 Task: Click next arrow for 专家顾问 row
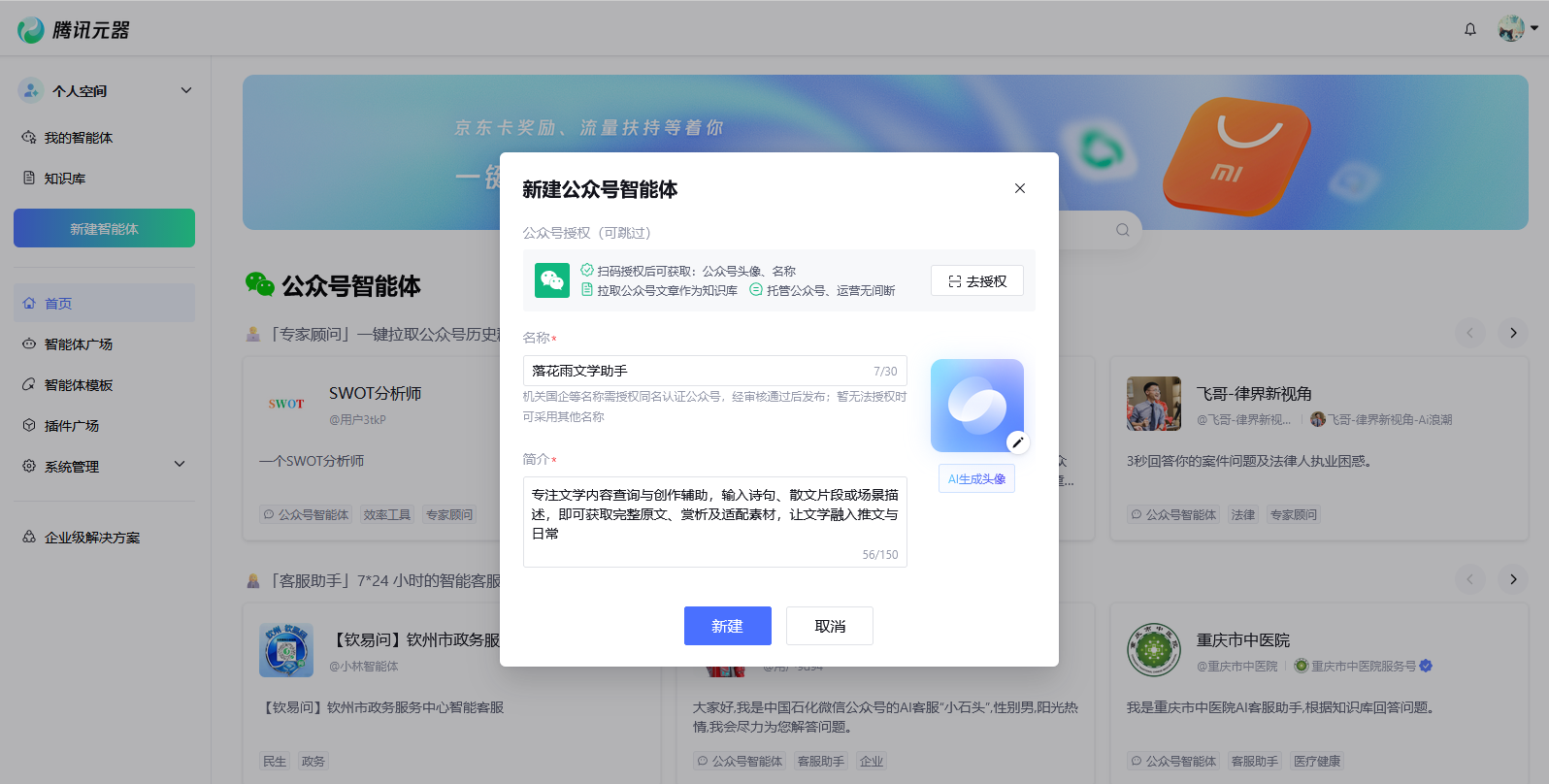[x=1513, y=333]
